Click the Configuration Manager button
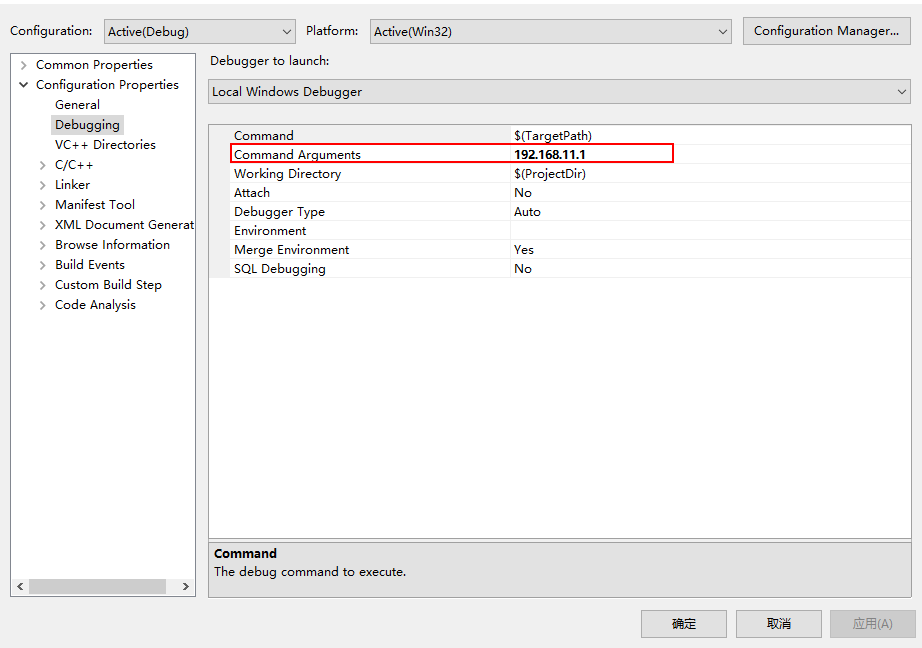Viewport: 922px width, 648px height. (826, 31)
